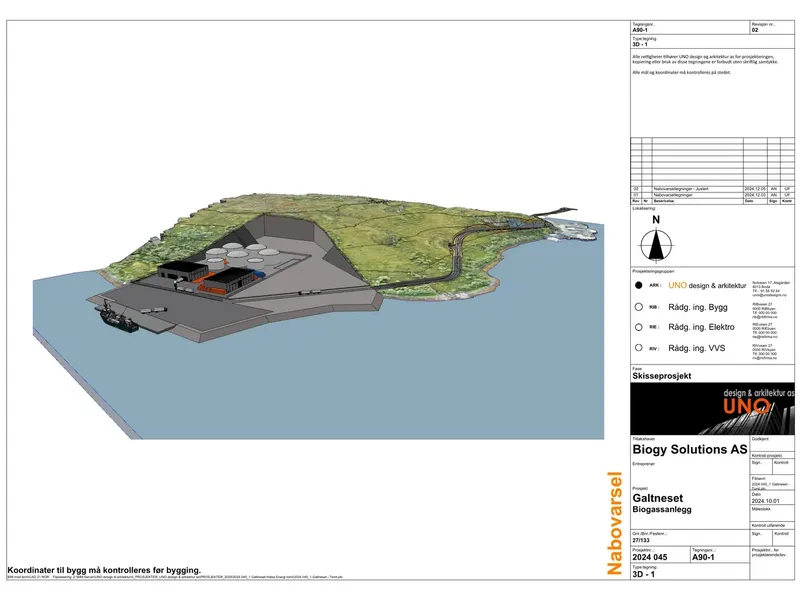Click revision date '2024.12.05'
Viewport: 800px width, 600px height.
pyautogui.click(x=755, y=189)
